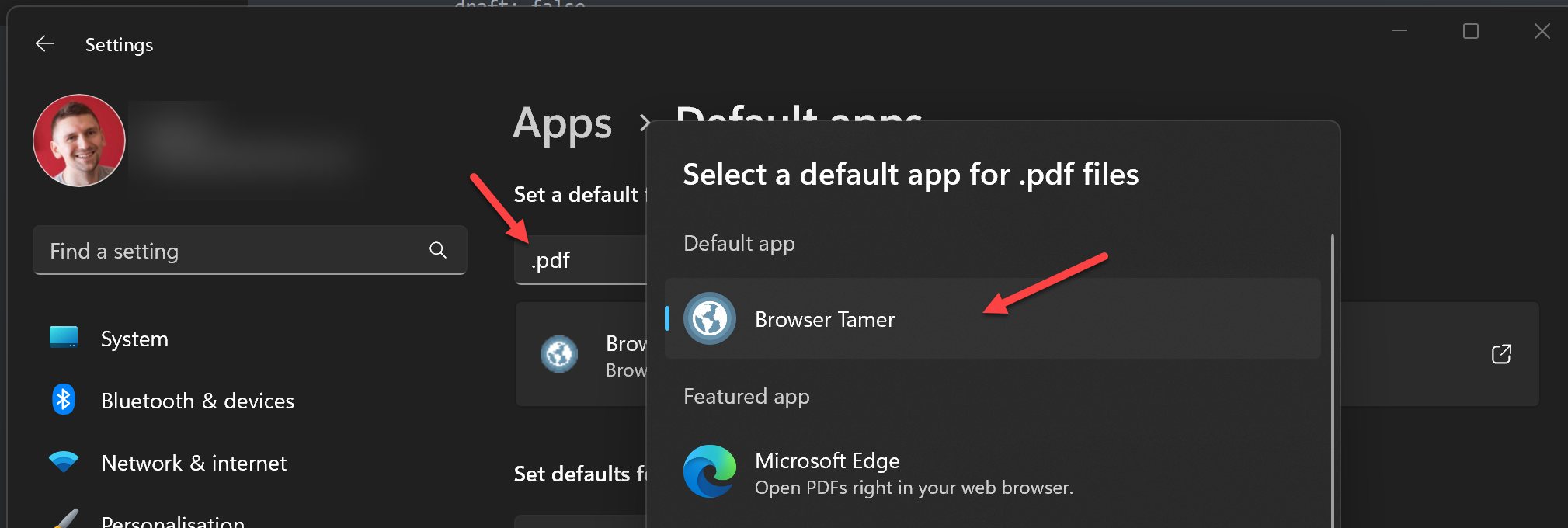Click the user profile avatar picture

coord(79,141)
